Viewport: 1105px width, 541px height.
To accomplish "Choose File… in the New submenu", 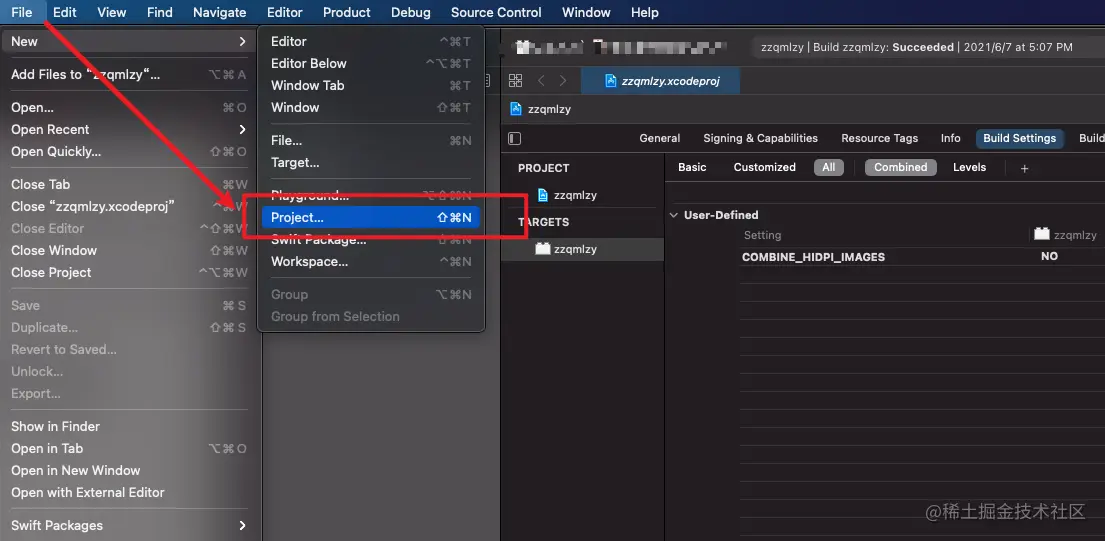I will point(371,140).
